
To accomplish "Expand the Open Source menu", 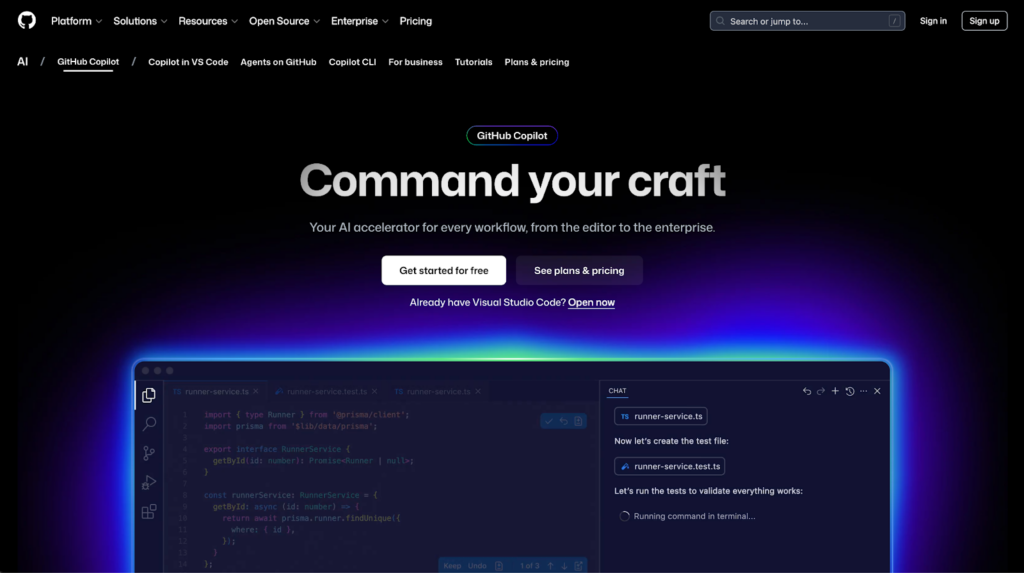I will pyautogui.click(x=285, y=21).
